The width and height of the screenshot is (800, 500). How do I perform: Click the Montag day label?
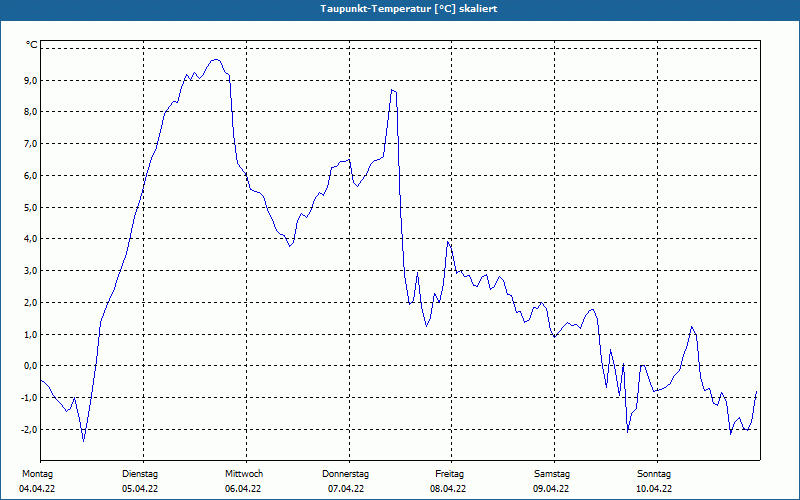[x=37, y=474]
